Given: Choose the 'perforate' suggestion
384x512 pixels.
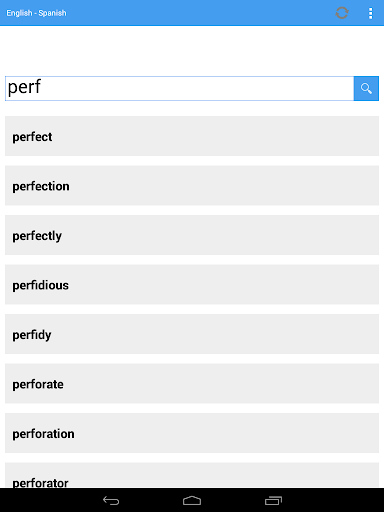Looking at the screenshot, I should coord(192,383).
